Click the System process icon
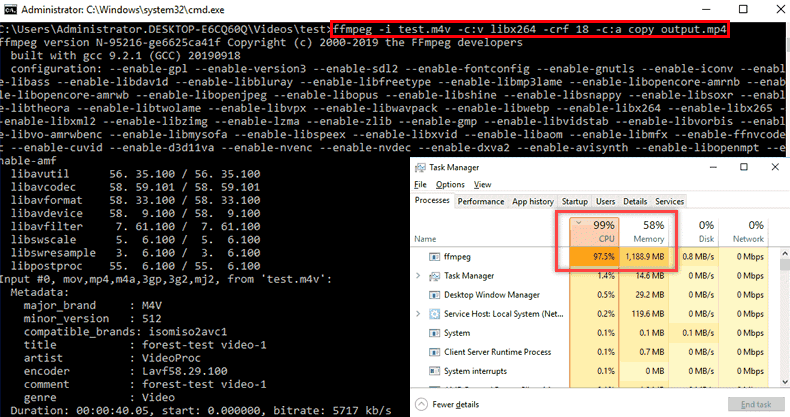 (x=434, y=333)
